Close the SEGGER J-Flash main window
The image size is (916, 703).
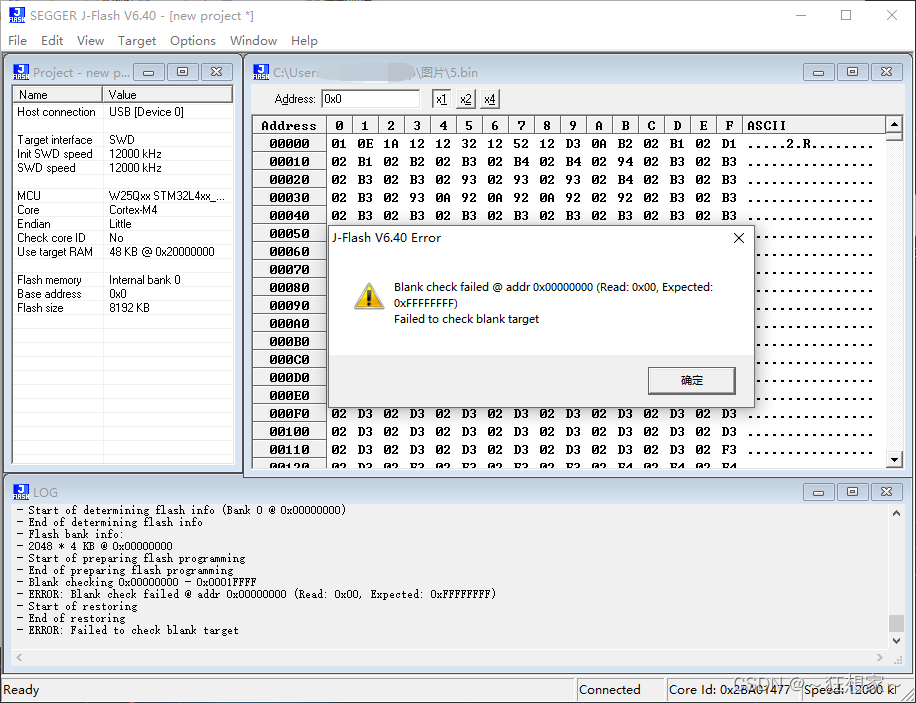click(891, 15)
